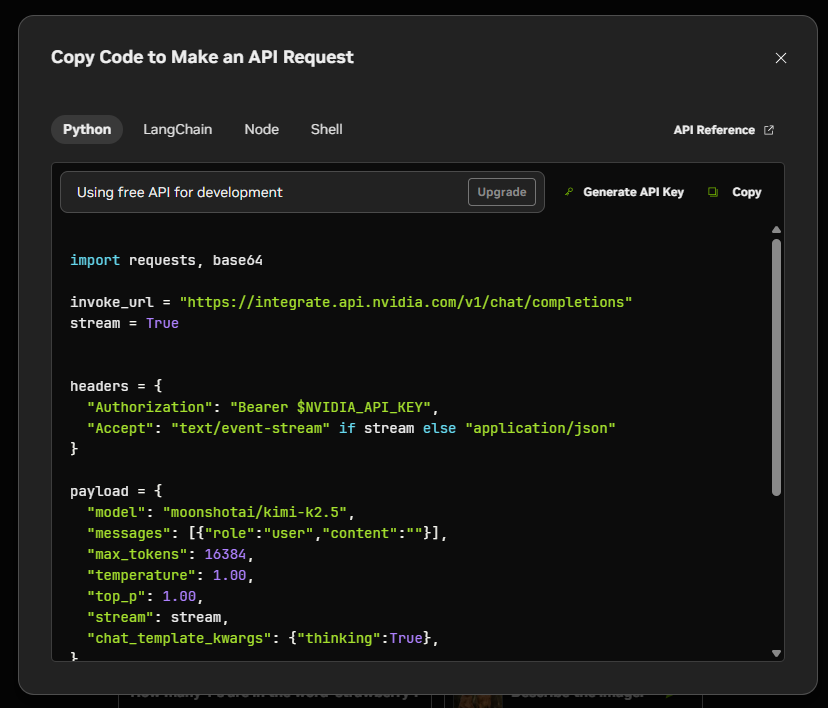Click the "top_p" key in payload
The width and height of the screenshot is (828, 708).
116,597
